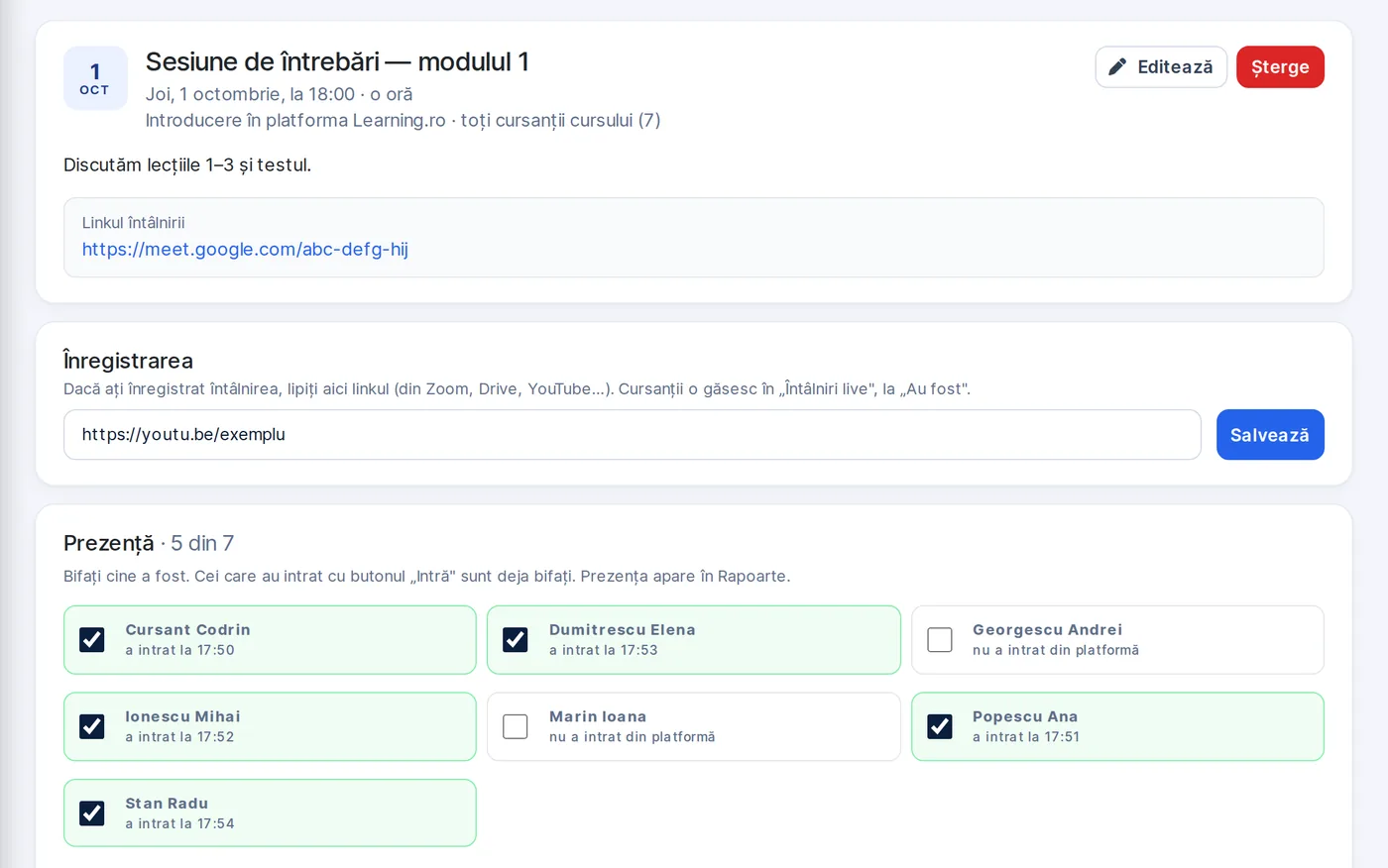Click 'a intrat la 17:50' entry time
This screenshot has height=868, width=1388.
point(180,651)
